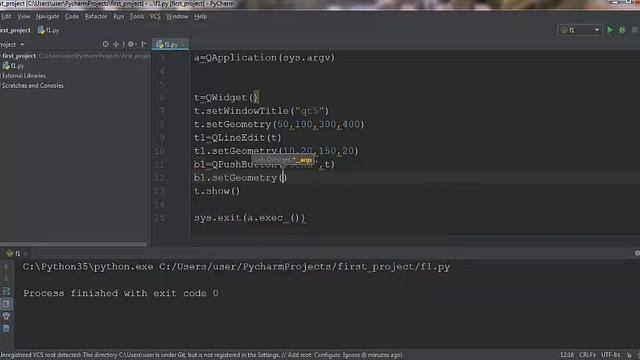Open the Code menu

click(x=72, y=16)
